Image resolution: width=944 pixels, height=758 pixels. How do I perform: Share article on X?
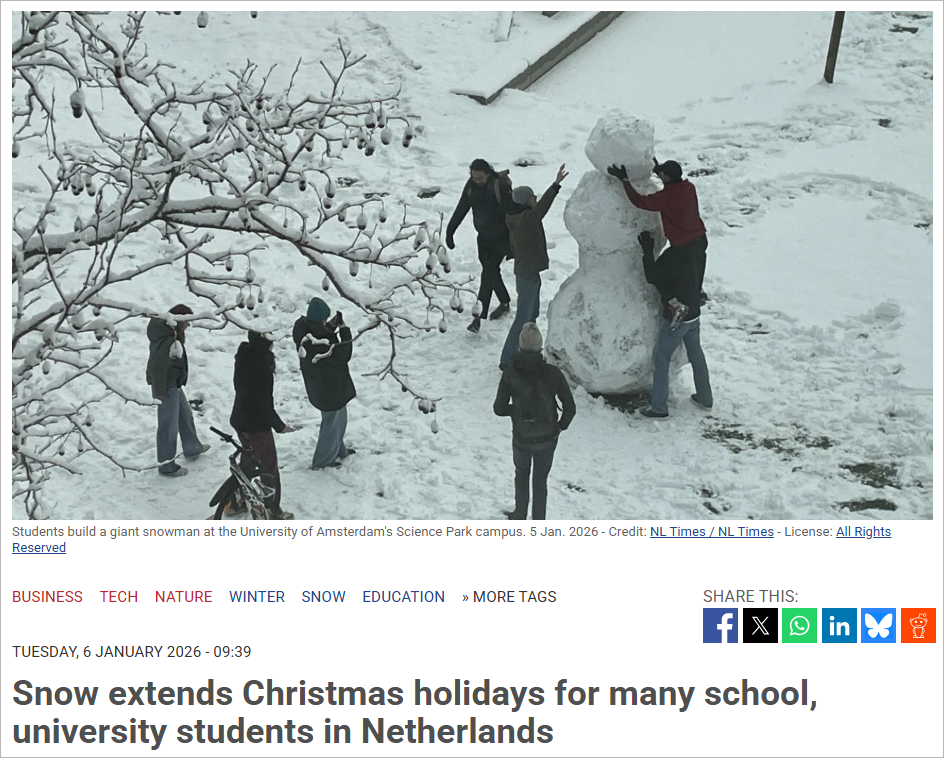[760, 626]
